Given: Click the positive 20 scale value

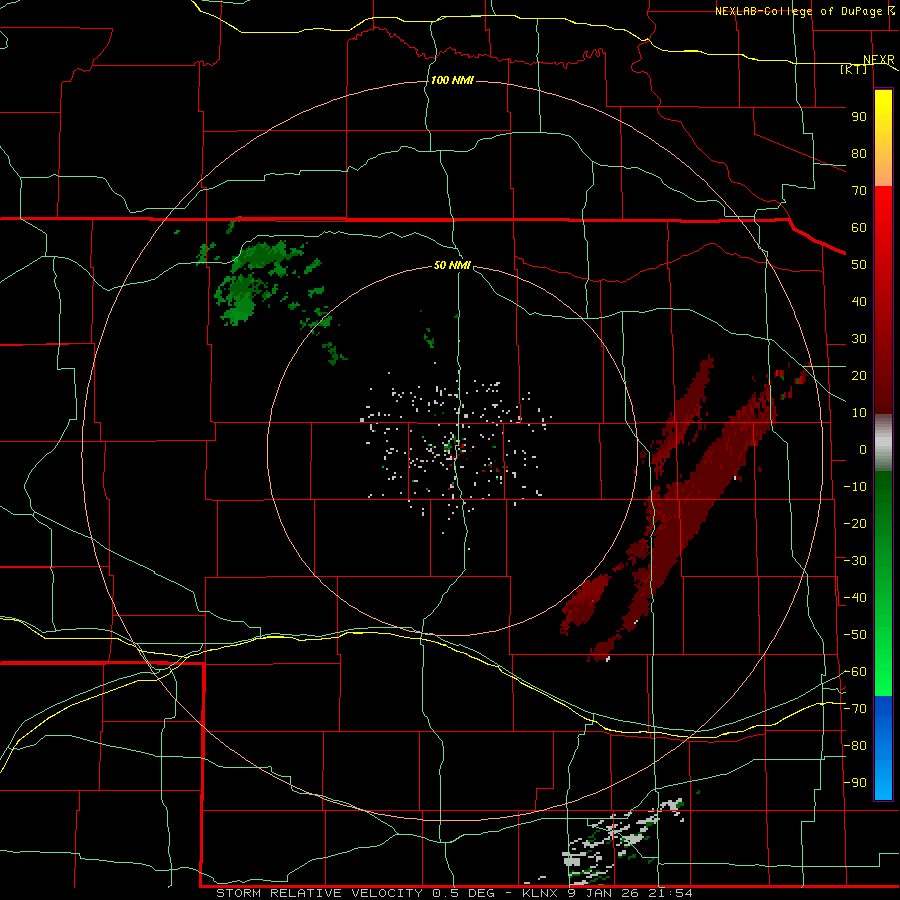Looking at the screenshot, I should pos(859,375).
